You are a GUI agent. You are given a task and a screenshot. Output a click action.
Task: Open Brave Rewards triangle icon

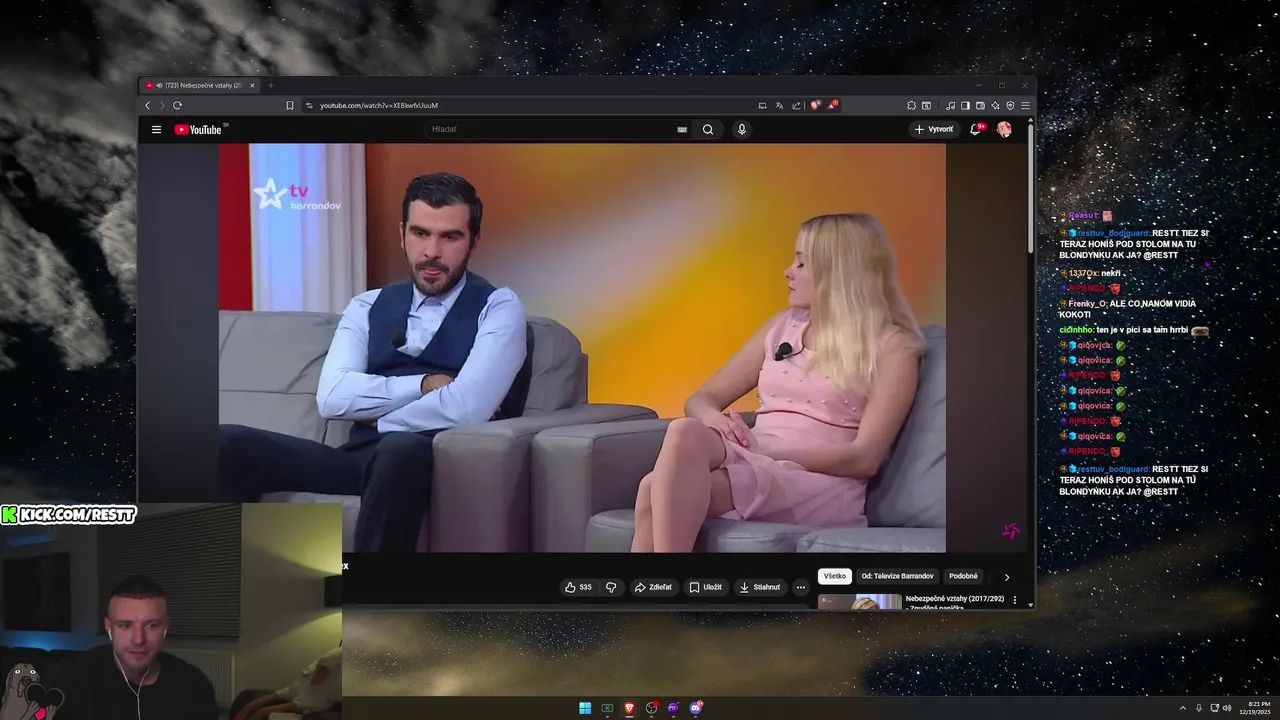point(832,105)
